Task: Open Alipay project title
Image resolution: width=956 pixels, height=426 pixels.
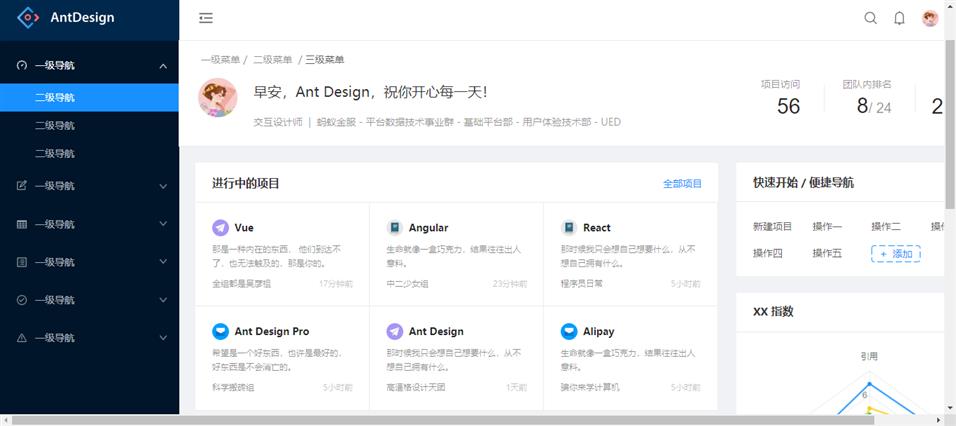Action: pyautogui.click(x=599, y=332)
